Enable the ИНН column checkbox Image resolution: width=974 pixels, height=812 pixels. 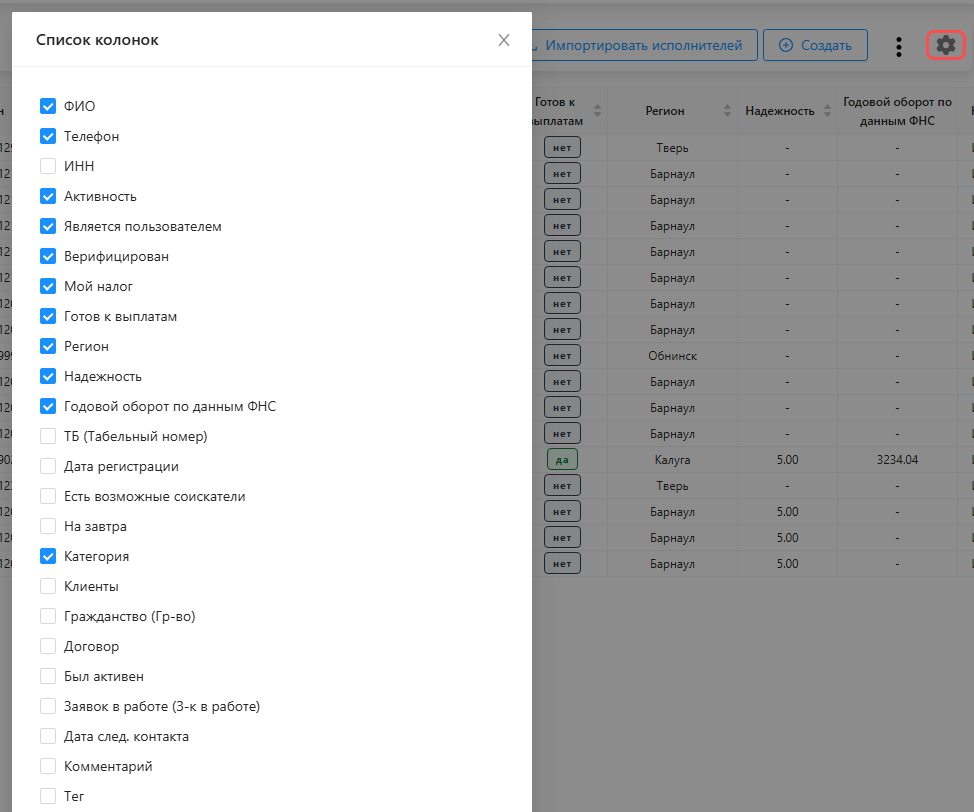point(48,167)
